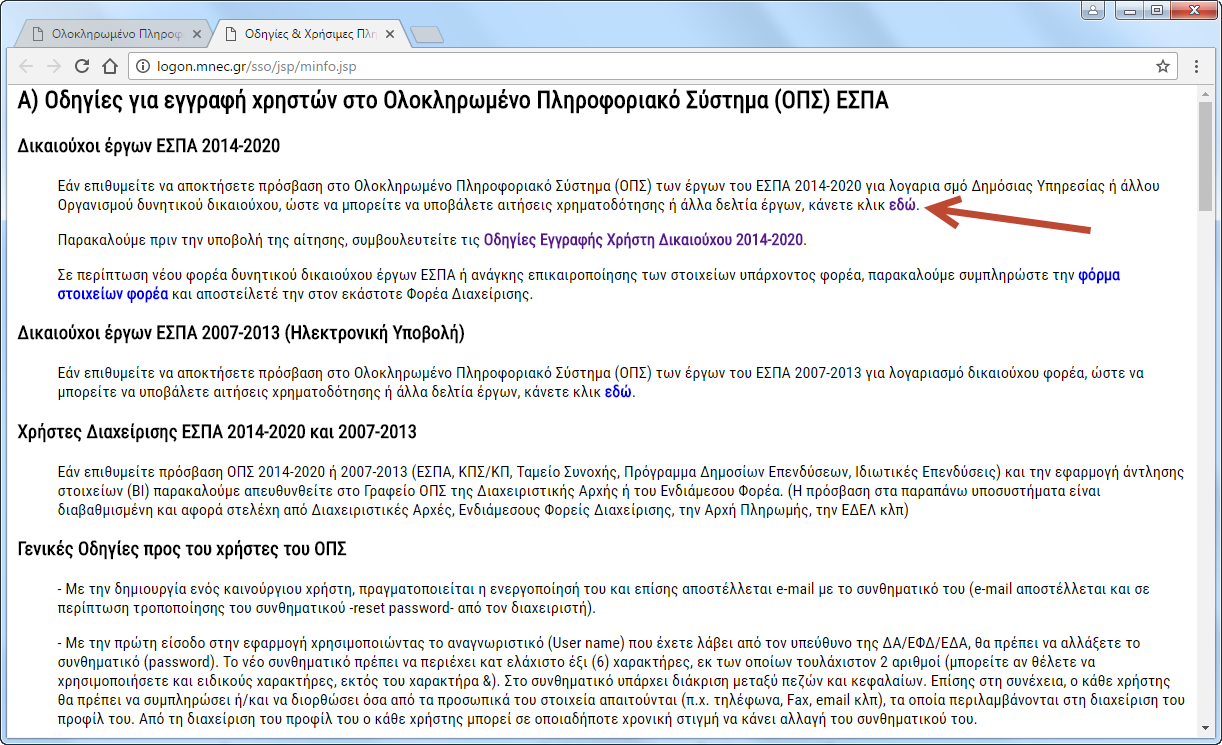
Task: Maximize the browser window
Action: [1157, 10]
